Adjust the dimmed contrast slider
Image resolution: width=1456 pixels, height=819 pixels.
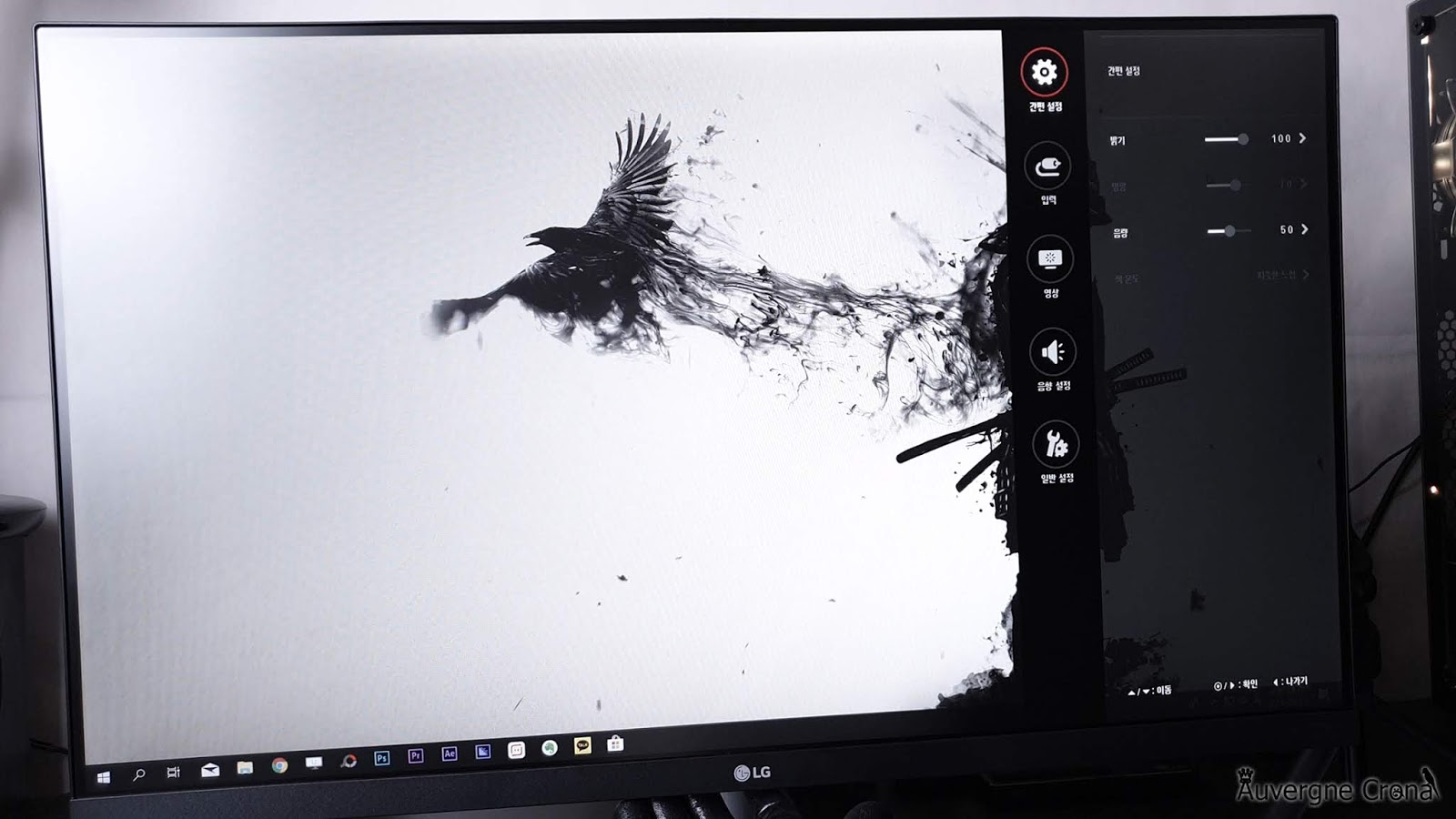point(1228,186)
